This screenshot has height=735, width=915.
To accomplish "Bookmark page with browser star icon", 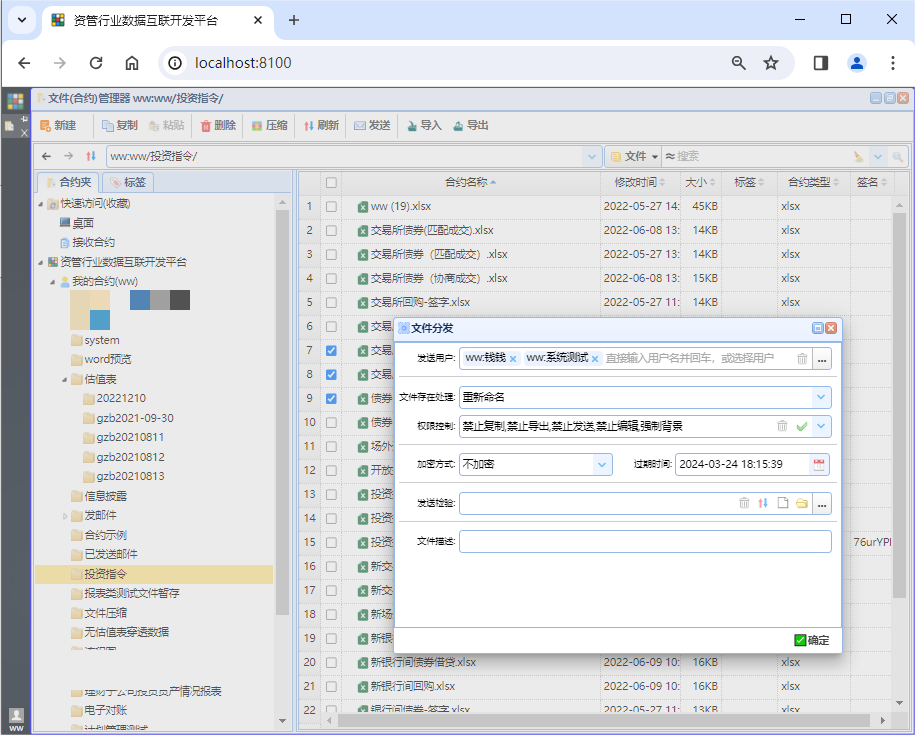I will tap(771, 63).
